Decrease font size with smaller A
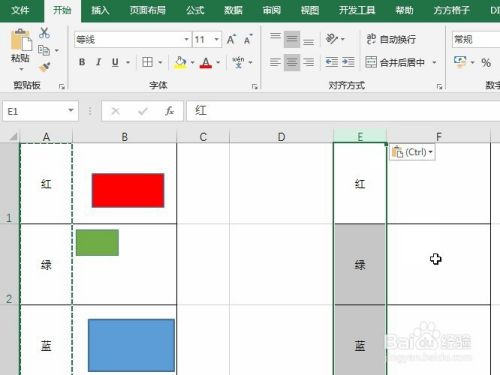This screenshot has height=375, width=500. (248, 40)
